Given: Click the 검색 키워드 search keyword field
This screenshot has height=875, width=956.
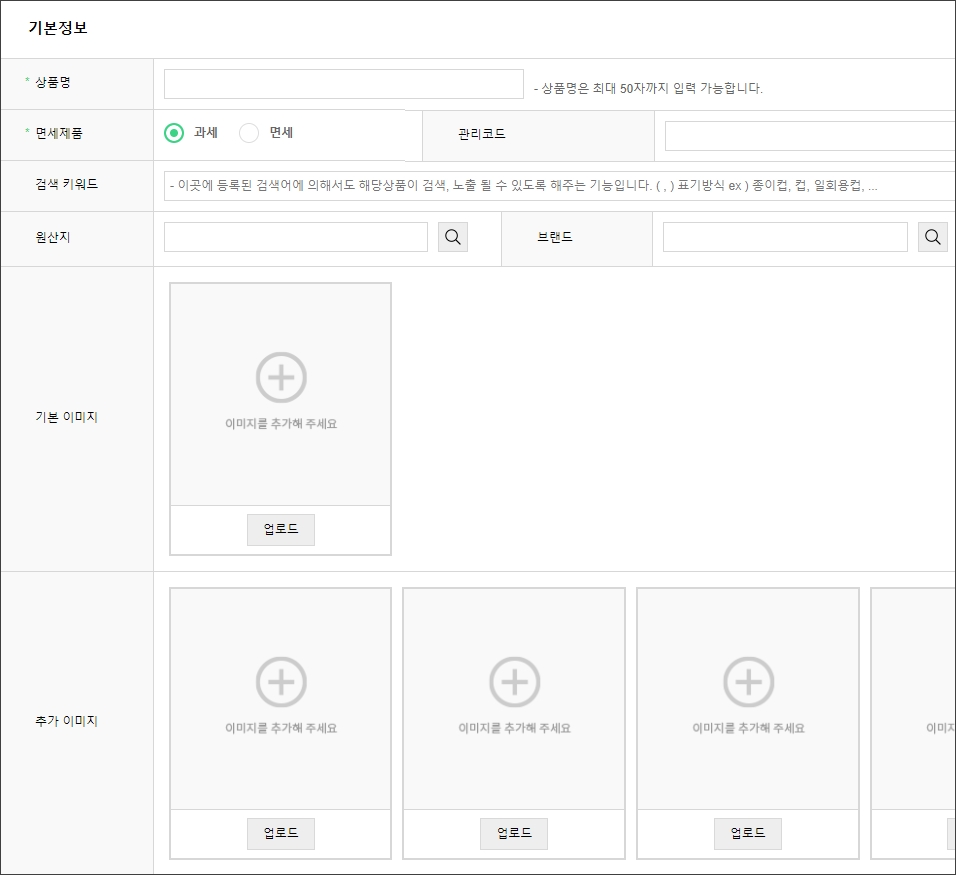Looking at the screenshot, I should 558,186.
